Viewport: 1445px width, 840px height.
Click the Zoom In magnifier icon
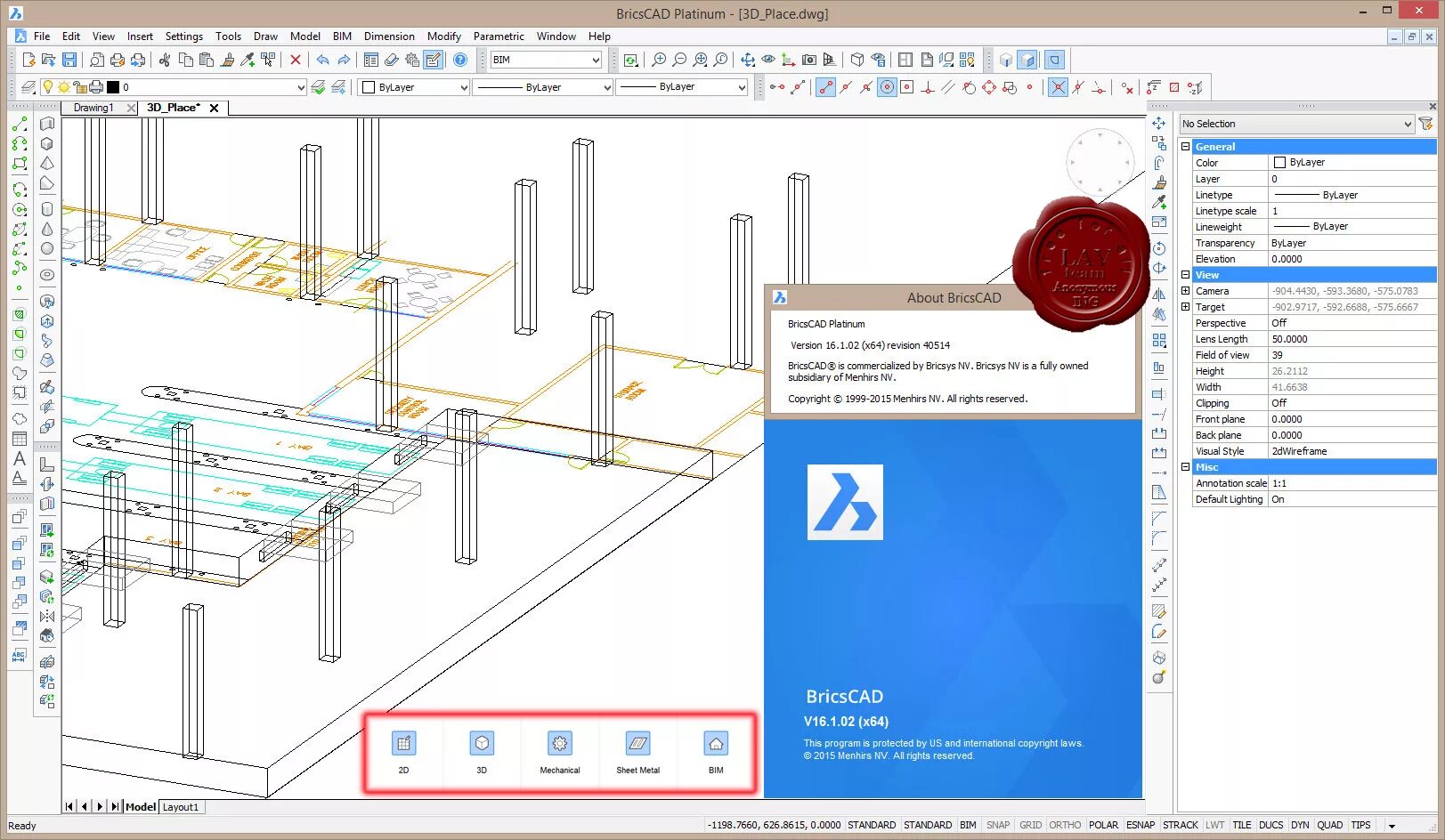click(659, 60)
